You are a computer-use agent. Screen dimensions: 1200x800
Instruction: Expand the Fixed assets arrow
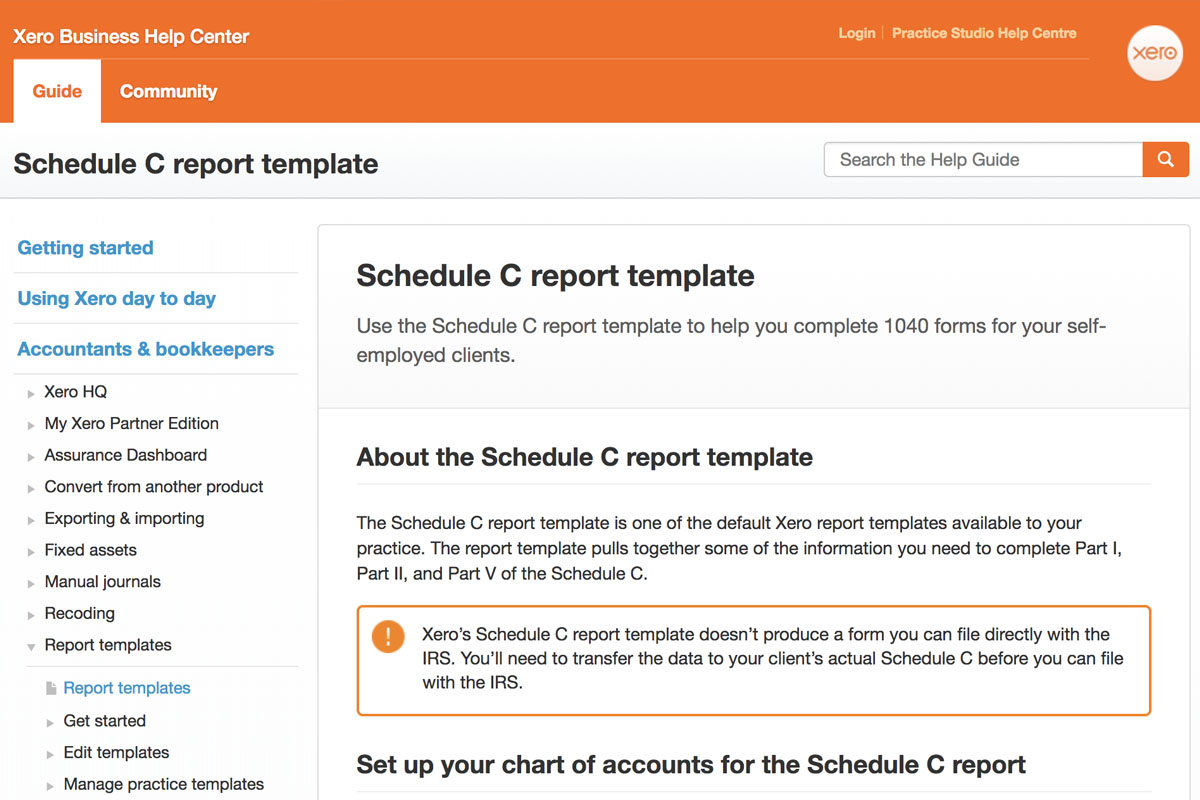(x=32, y=552)
